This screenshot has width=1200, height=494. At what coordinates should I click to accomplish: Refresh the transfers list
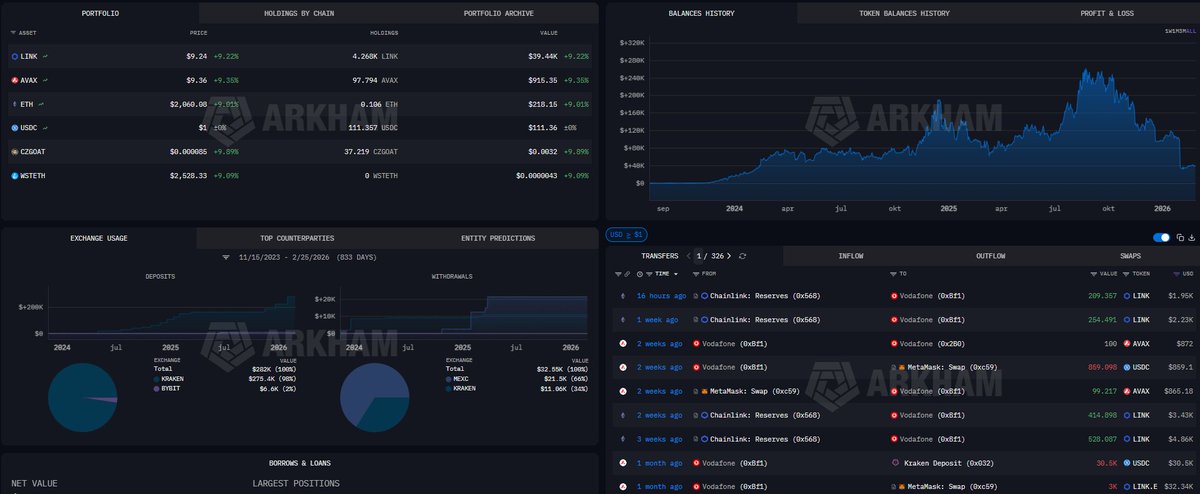(742, 257)
